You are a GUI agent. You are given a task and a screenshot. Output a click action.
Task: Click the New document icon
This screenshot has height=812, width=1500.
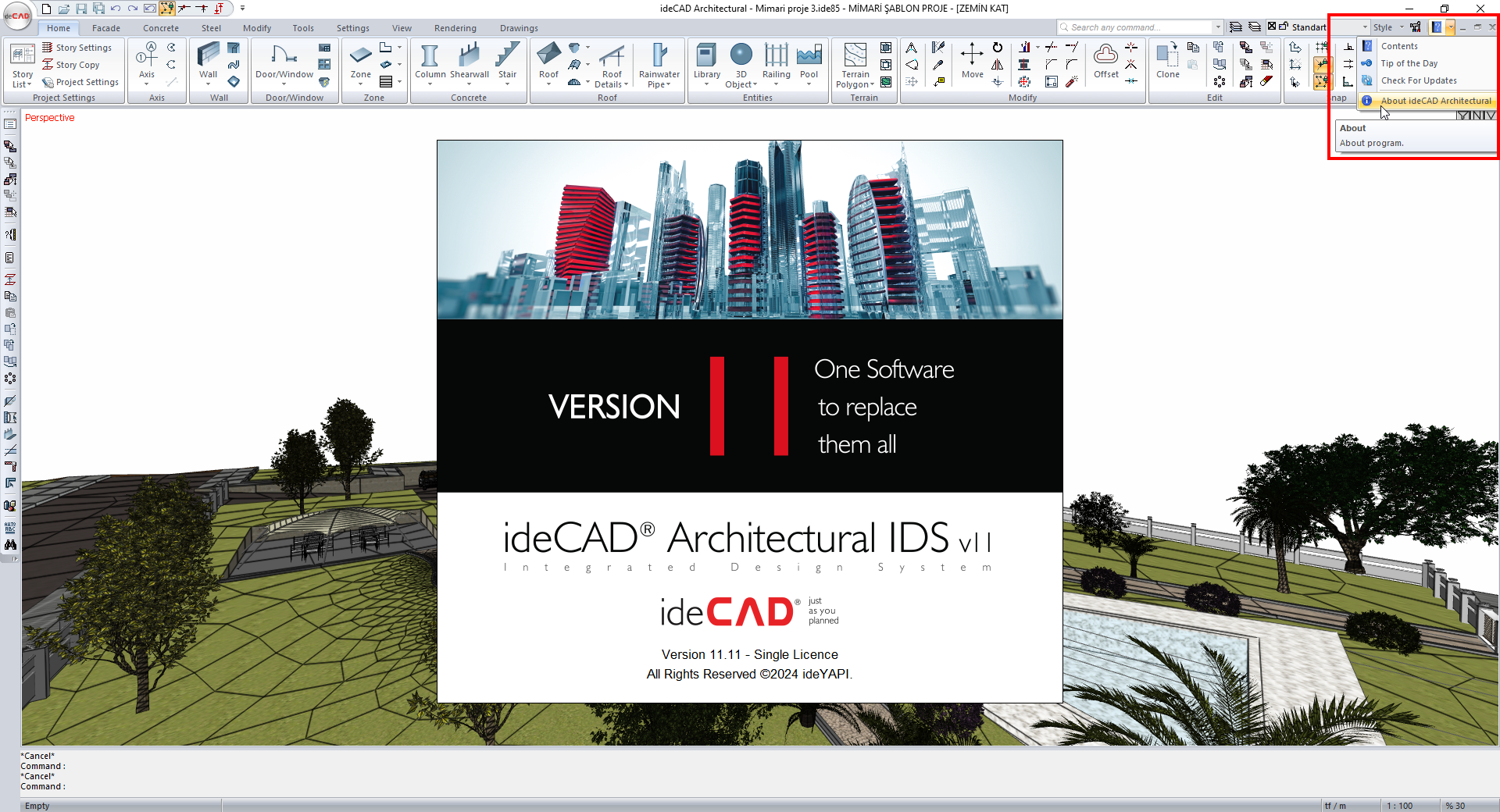pyautogui.click(x=47, y=9)
